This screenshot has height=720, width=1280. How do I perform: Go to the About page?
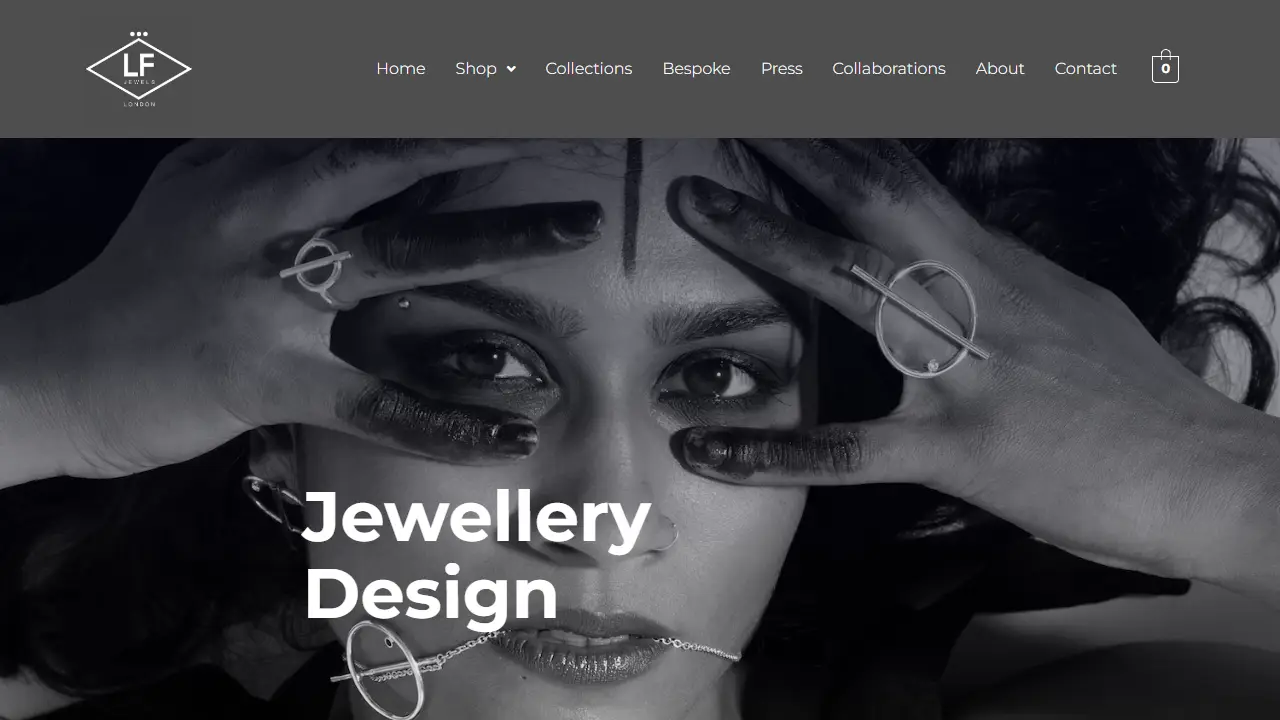pyautogui.click(x=1000, y=68)
